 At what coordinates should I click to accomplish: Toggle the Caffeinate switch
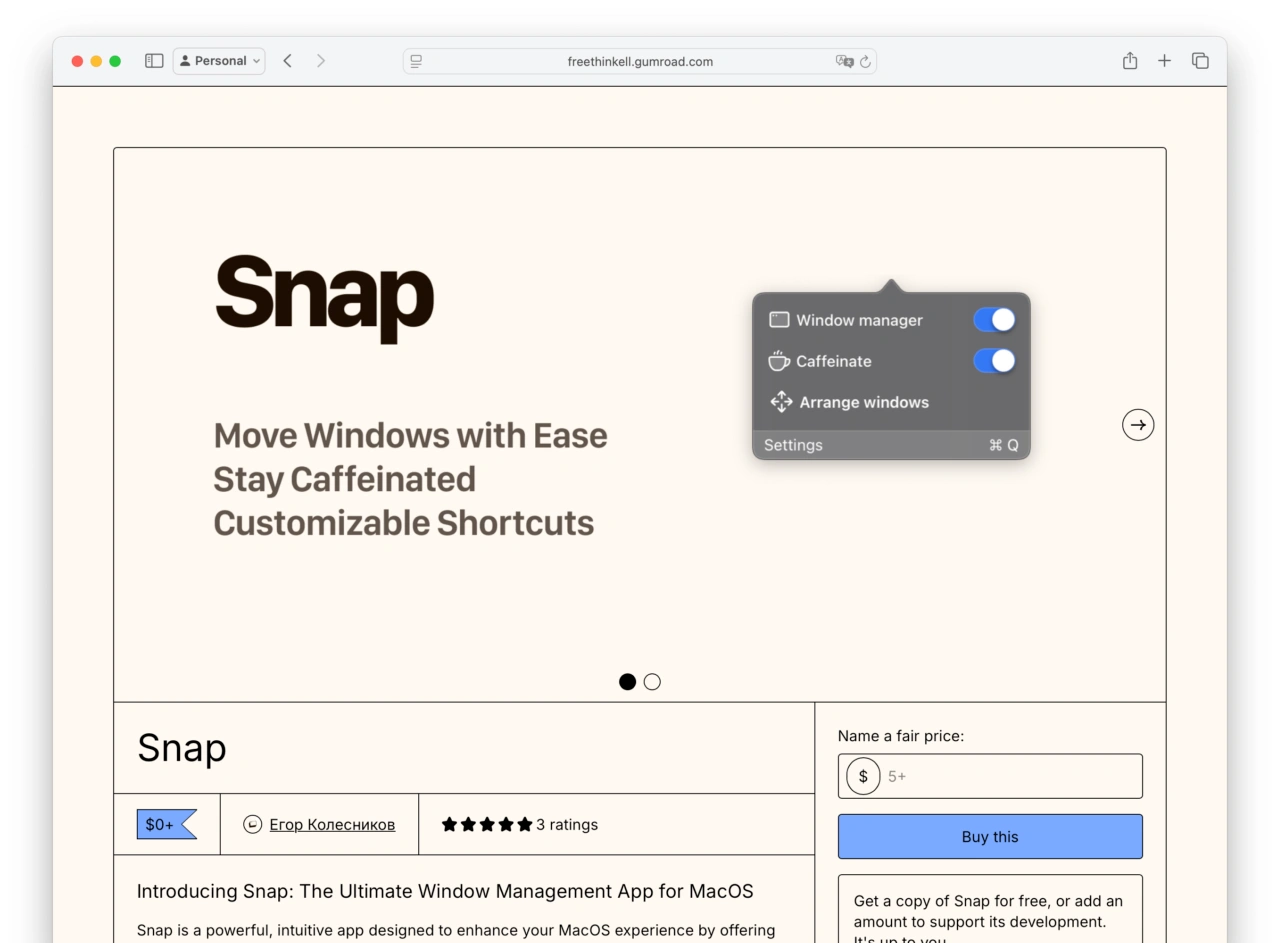pyautogui.click(x=994, y=361)
